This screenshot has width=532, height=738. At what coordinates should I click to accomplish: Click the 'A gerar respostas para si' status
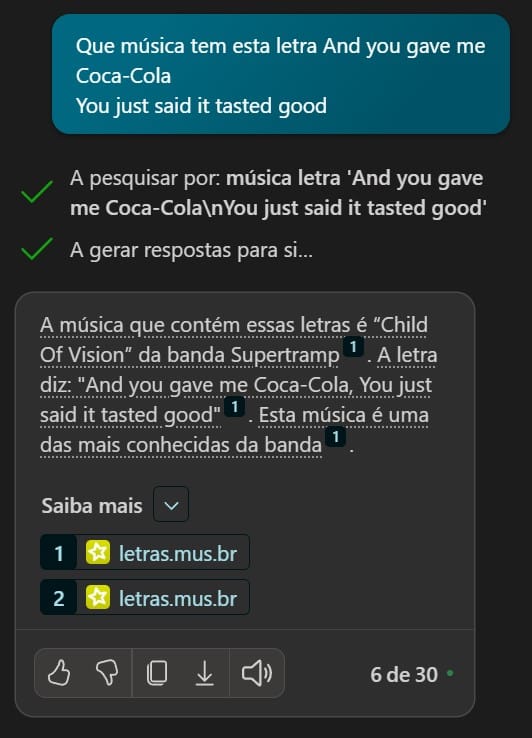pos(191,250)
